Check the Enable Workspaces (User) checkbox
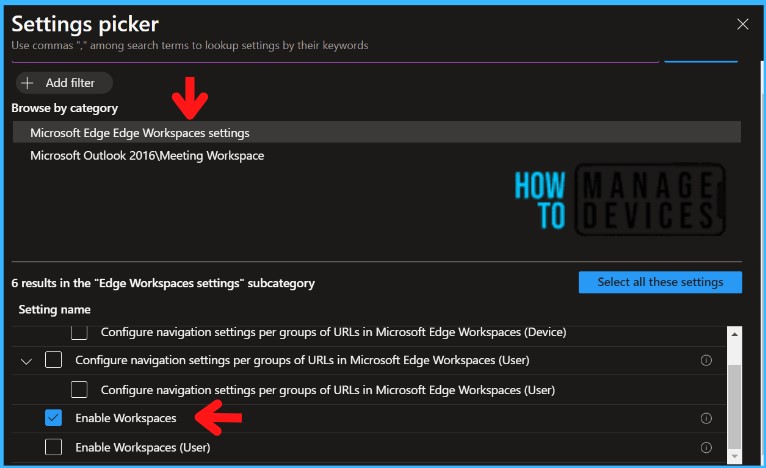 point(53,447)
